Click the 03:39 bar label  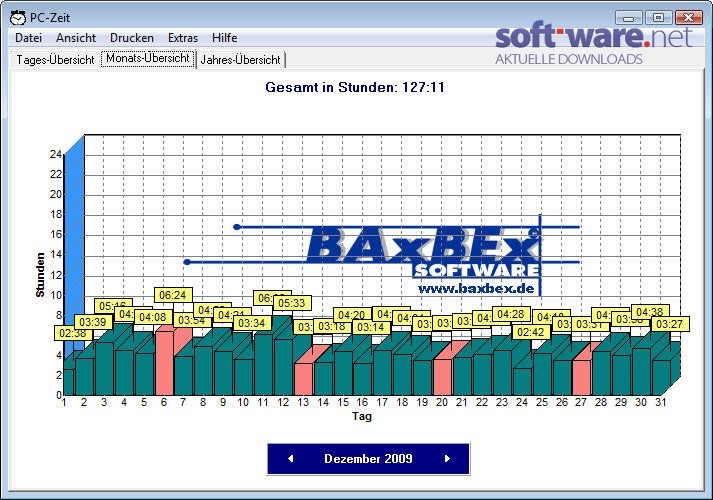coord(93,322)
